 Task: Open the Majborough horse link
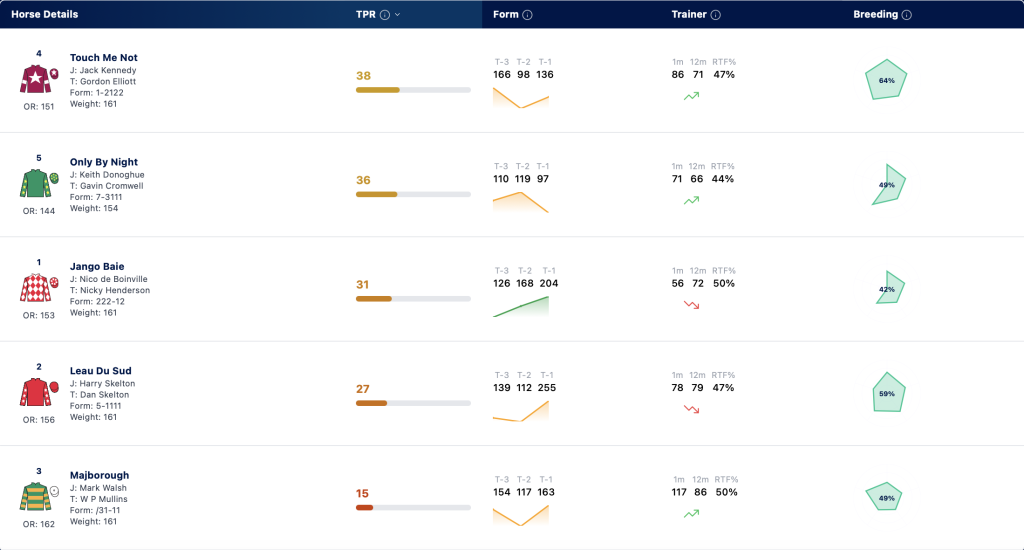[x=99, y=475]
